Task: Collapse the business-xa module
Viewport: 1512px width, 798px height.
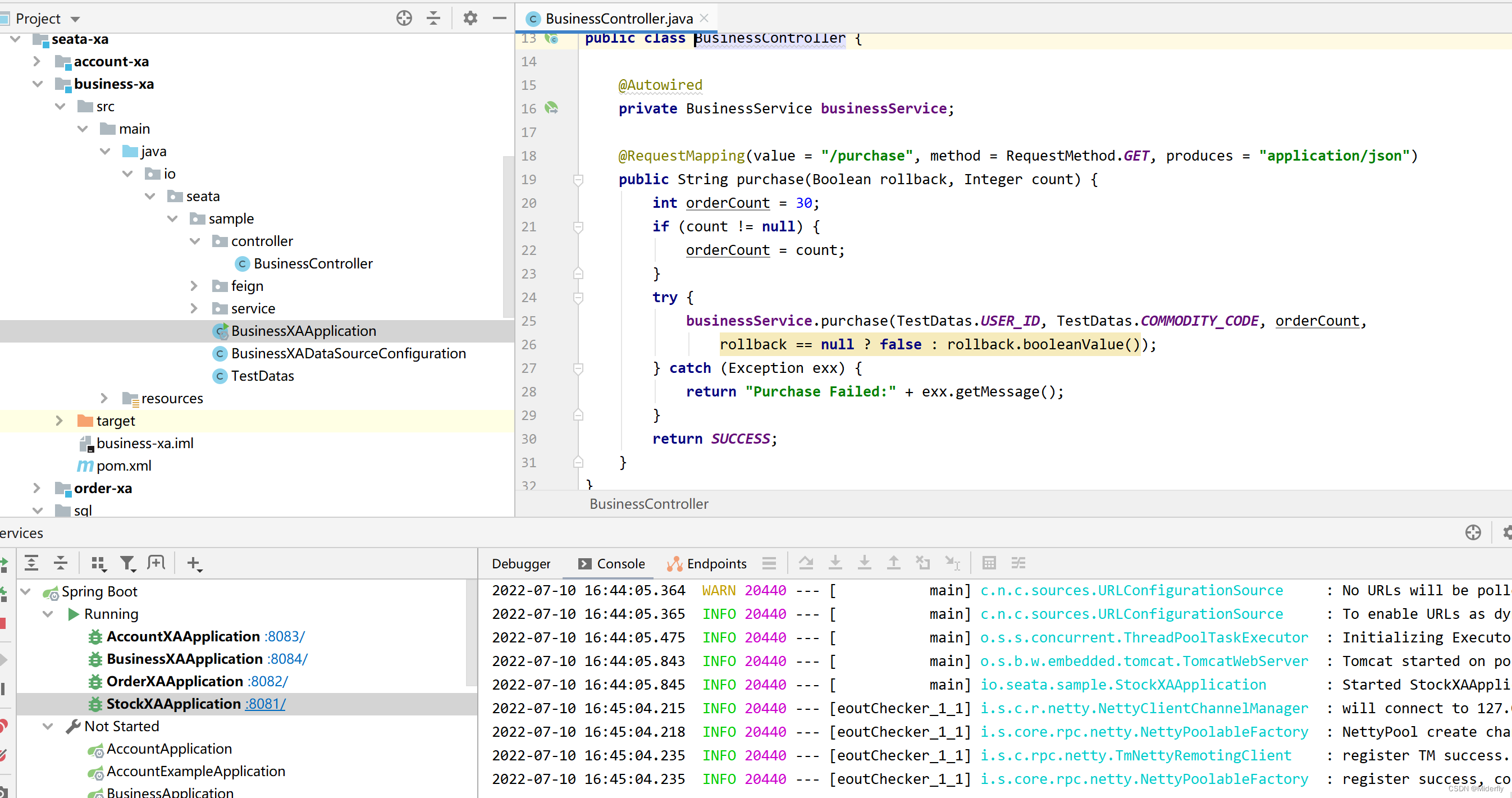Action: click(38, 84)
